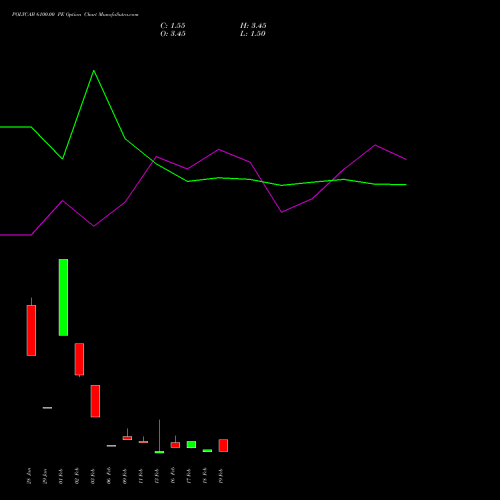
Task: Click the last red candlestick above '19 Feb'
Action: (223, 446)
